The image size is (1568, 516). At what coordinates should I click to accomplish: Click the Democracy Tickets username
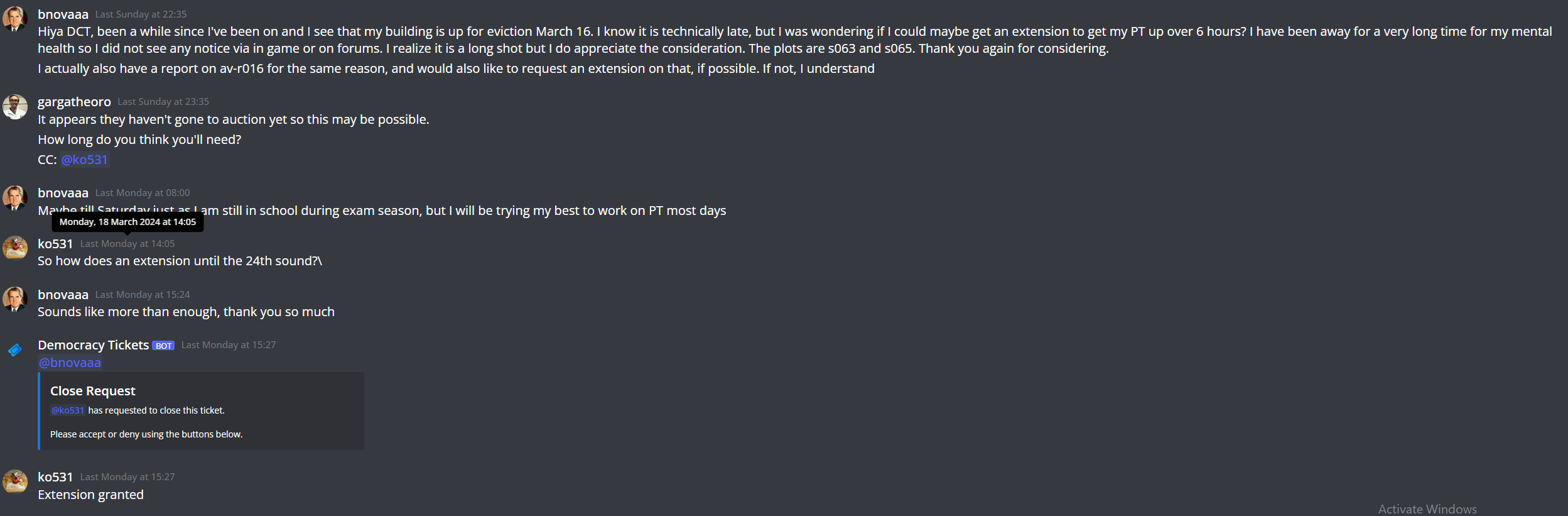(x=94, y=345)
